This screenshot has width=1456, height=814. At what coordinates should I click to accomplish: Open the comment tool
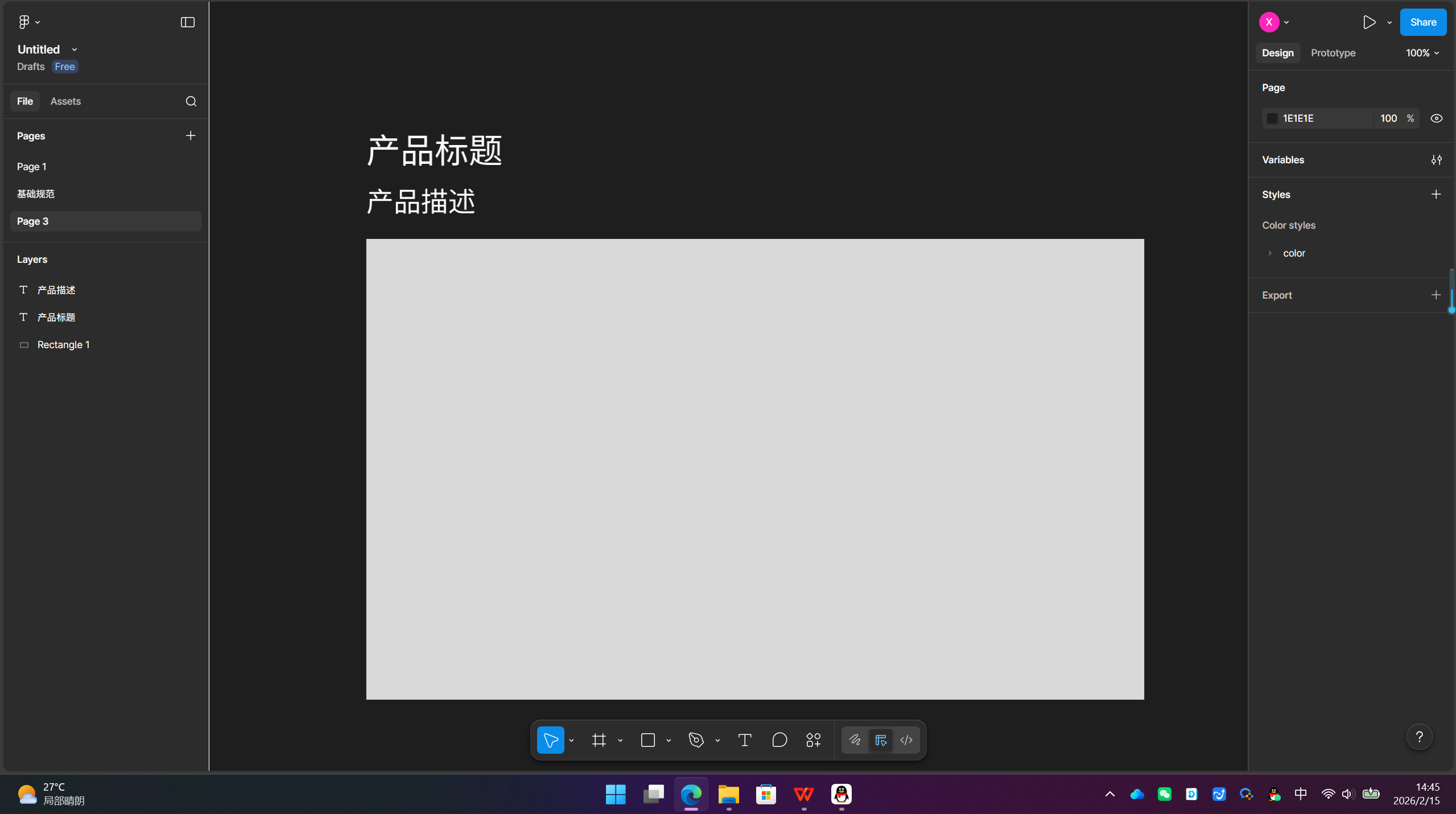[779, 740]
